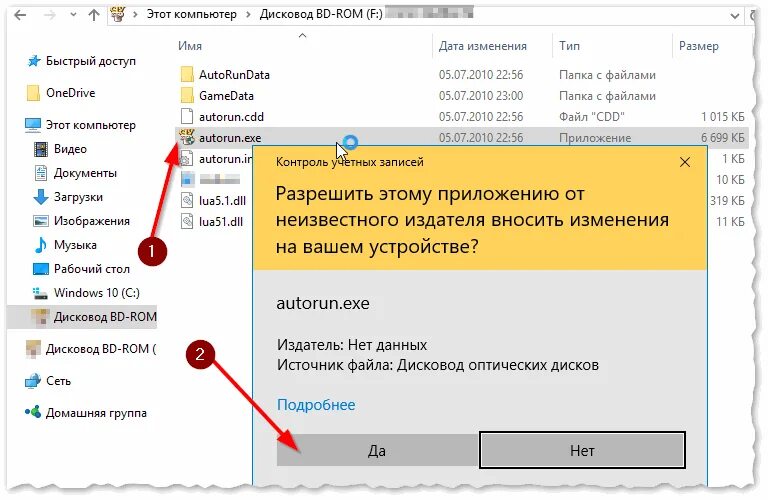768x500 pixels.
Task: Open 'Документы' in the sidebar
Action: [x=85, y=173]
